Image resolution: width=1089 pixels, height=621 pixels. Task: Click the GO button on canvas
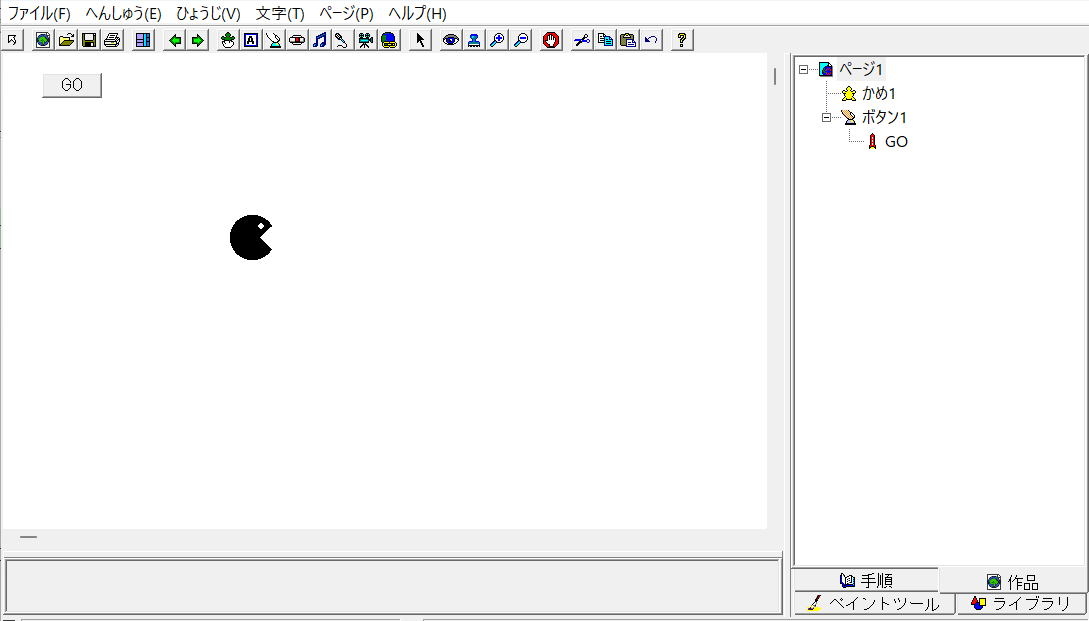(x=72, y=85)
